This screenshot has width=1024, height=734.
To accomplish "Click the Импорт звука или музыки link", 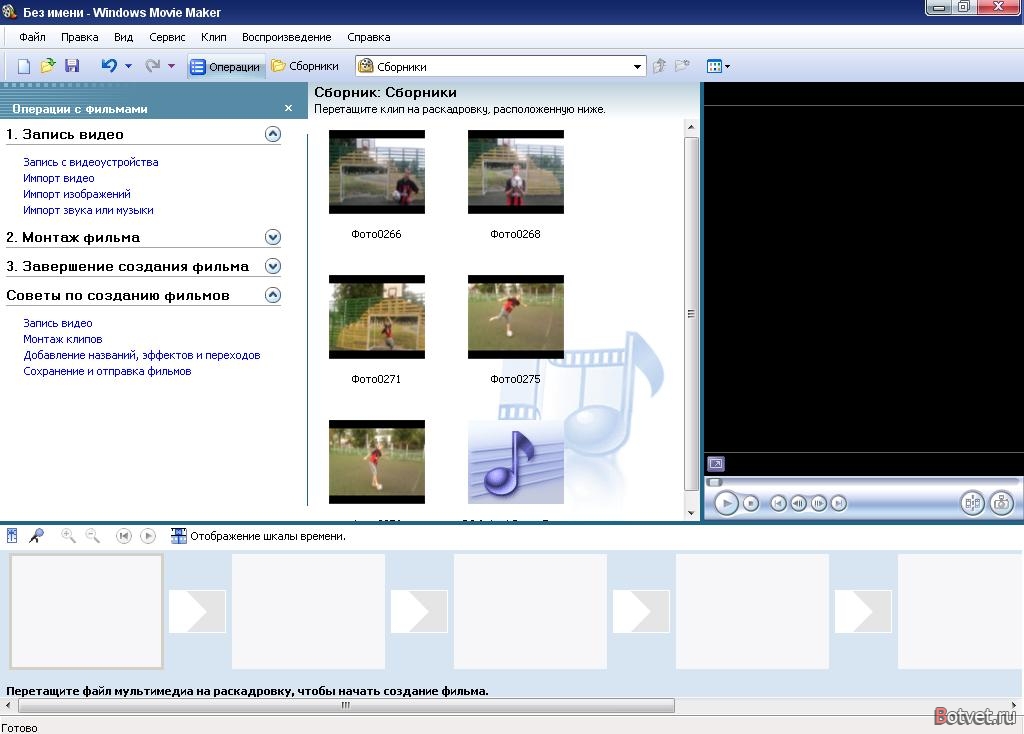I will (88, 210).
